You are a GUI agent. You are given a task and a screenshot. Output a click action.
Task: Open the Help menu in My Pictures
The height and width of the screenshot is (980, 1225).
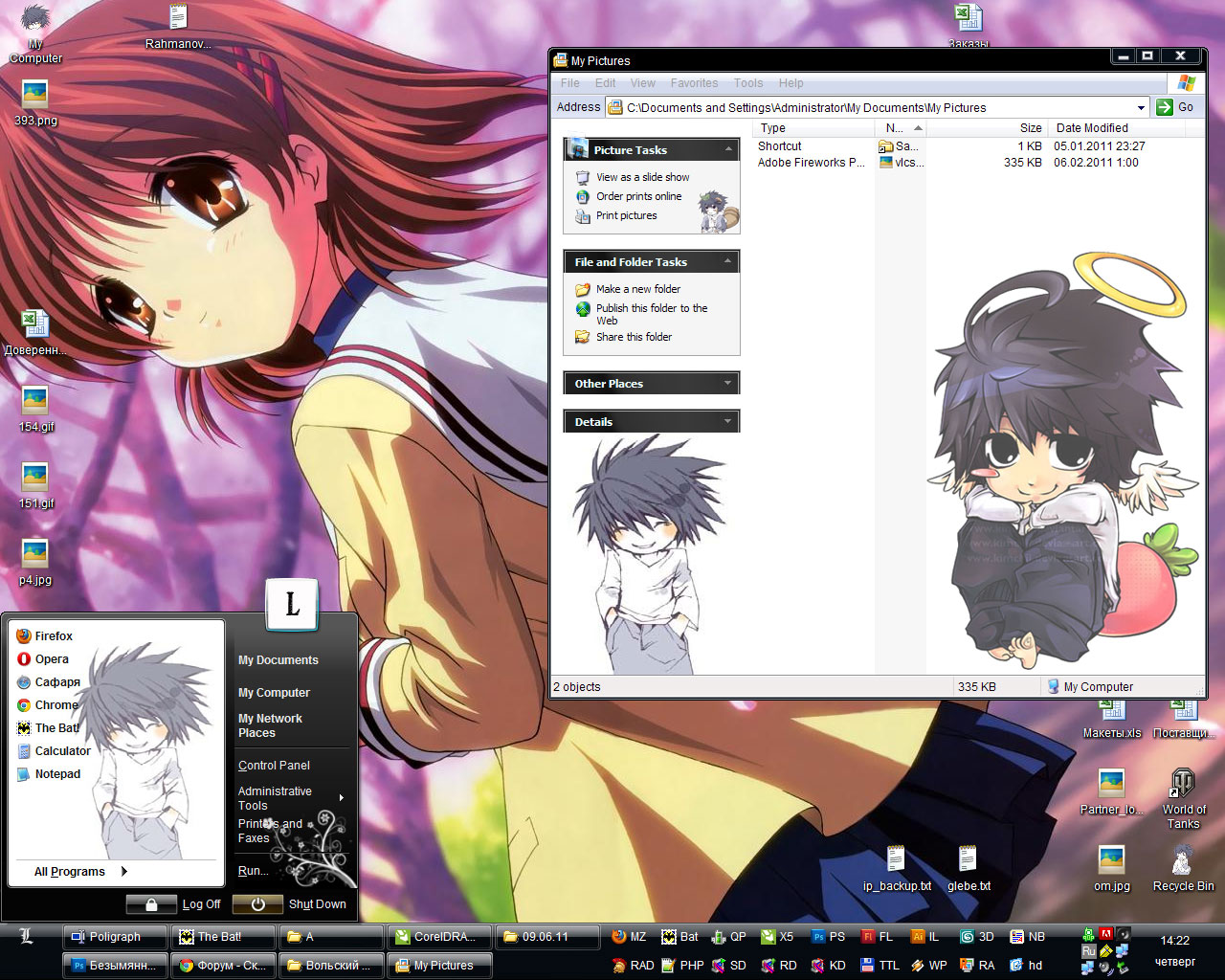(x=791, y=83)
